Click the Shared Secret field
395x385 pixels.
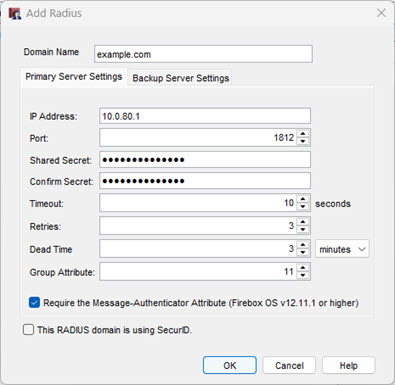click(x=205, y=160)
